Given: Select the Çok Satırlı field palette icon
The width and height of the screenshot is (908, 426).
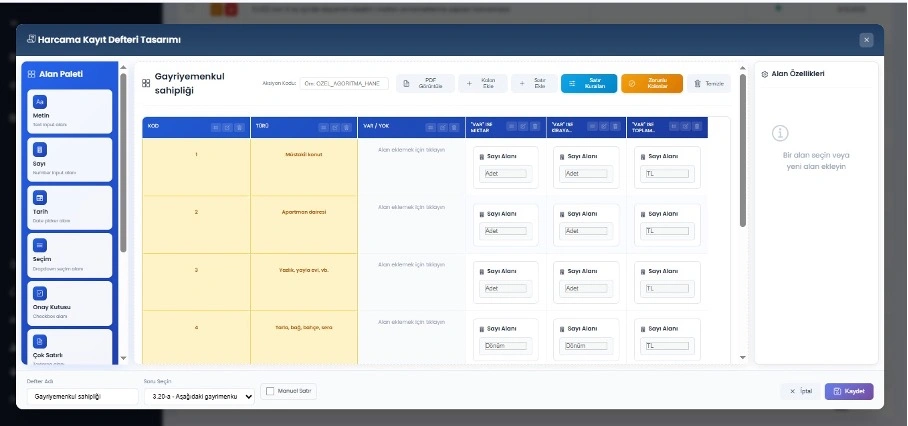Looking at the screenshot, I should (x=41, y=341).
